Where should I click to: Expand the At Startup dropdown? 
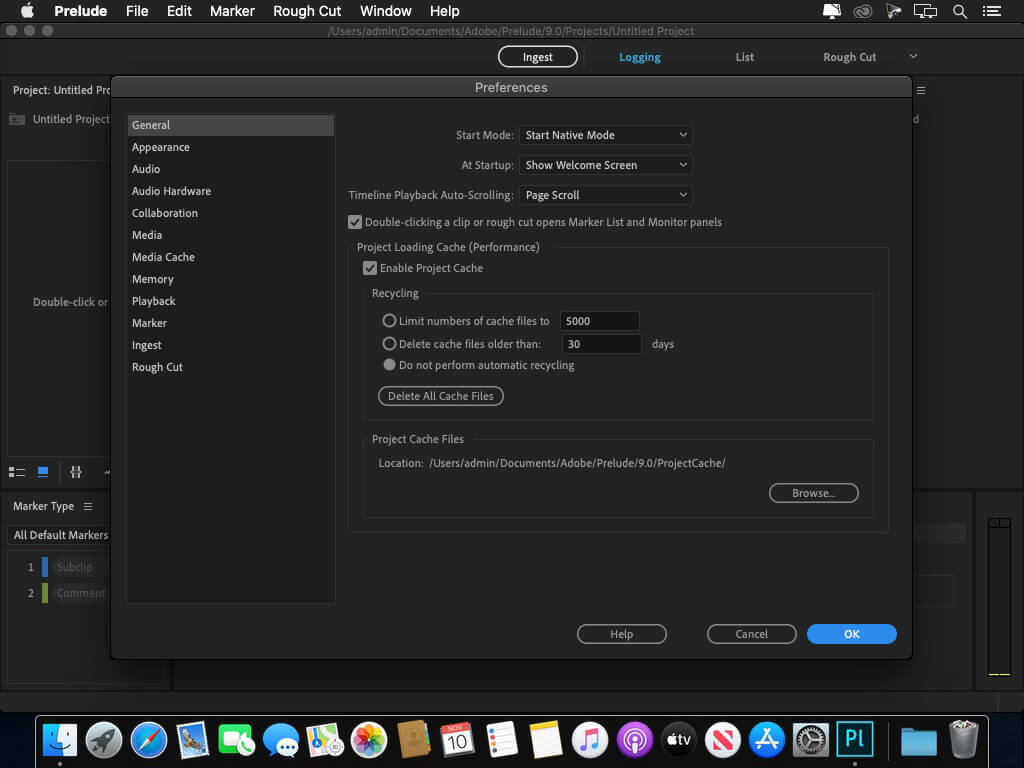606,165
